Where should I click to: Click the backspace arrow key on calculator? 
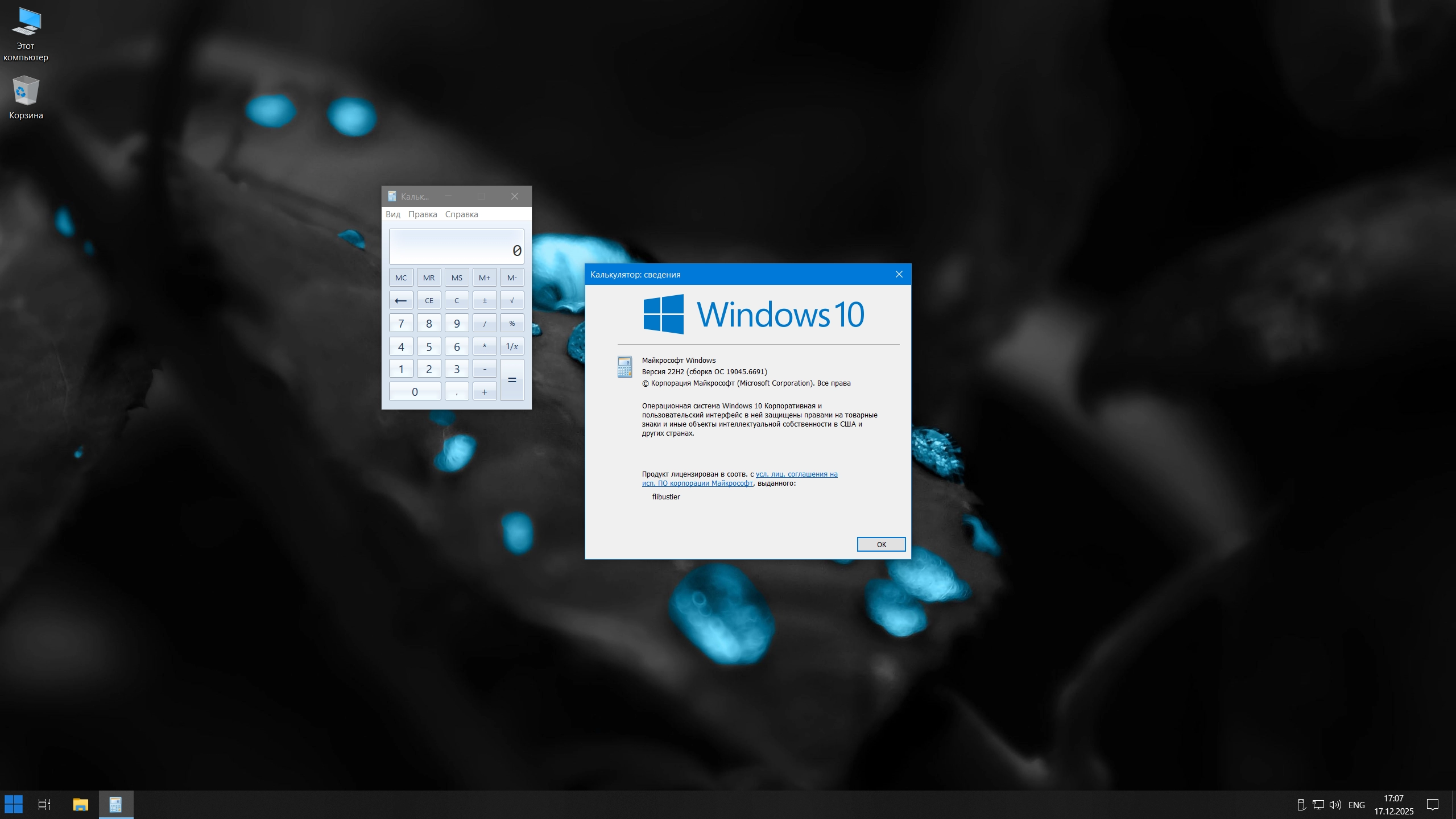401,300
